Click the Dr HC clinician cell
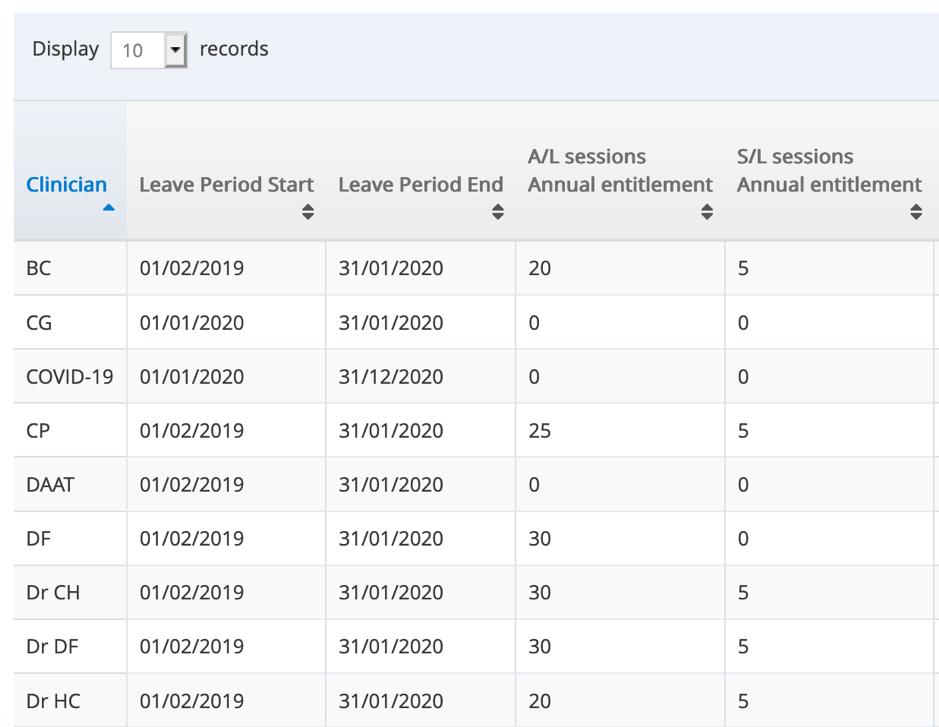 pos(53,701)
